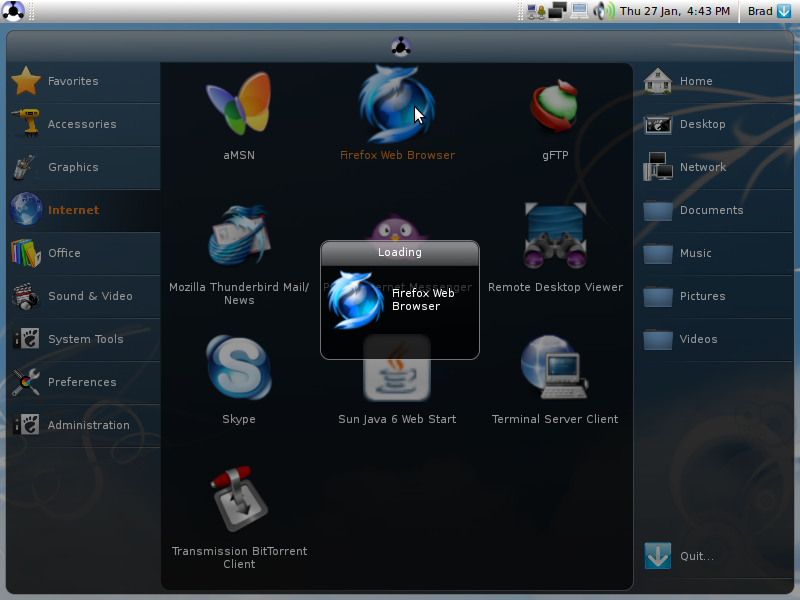This screenshot has width=800, height=600.
Task: Switch to the Administration category
Action: point(84,424)
